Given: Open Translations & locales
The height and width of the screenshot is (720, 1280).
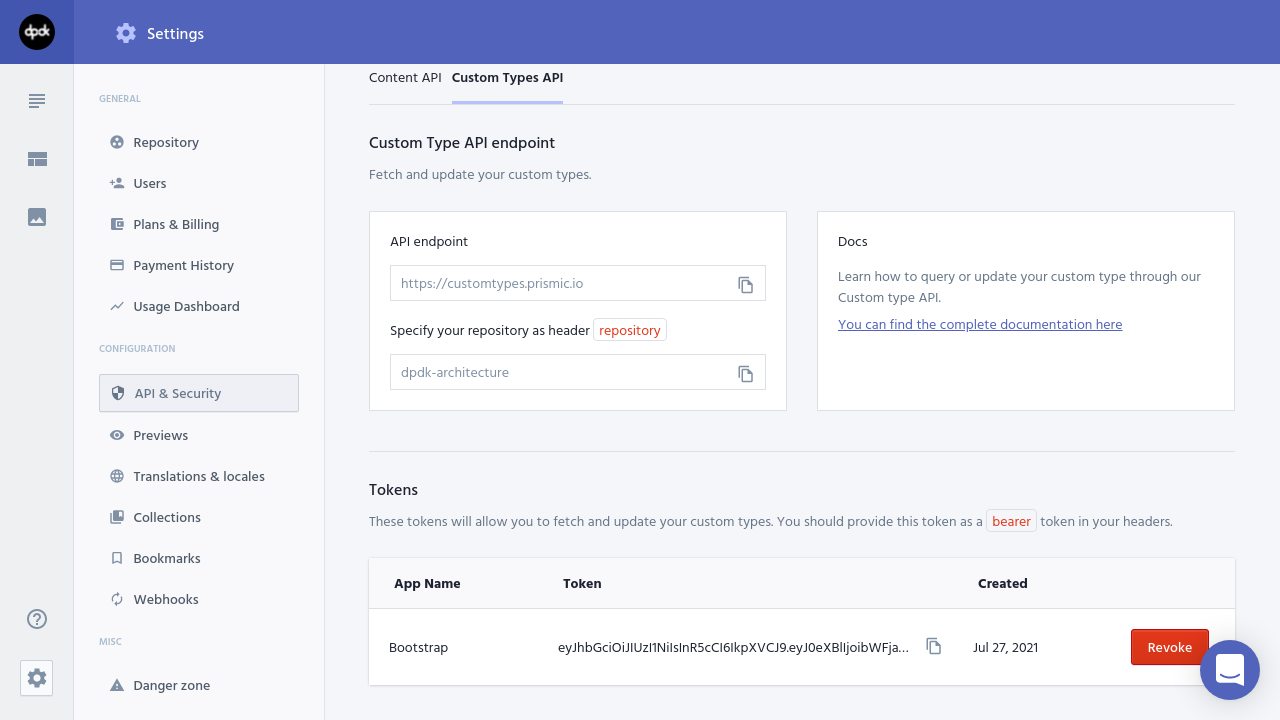Looking at the screenshot, I should (x=199, y=476).
